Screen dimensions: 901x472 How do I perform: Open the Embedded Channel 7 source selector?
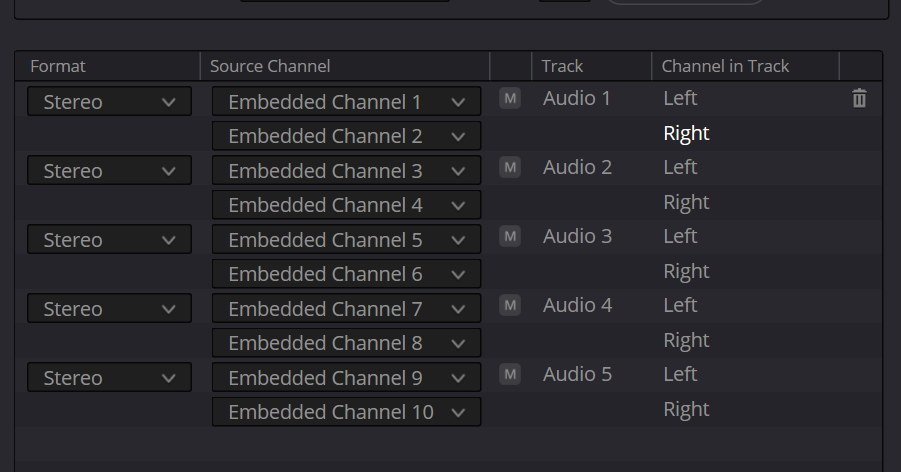[x=346, y=309]
